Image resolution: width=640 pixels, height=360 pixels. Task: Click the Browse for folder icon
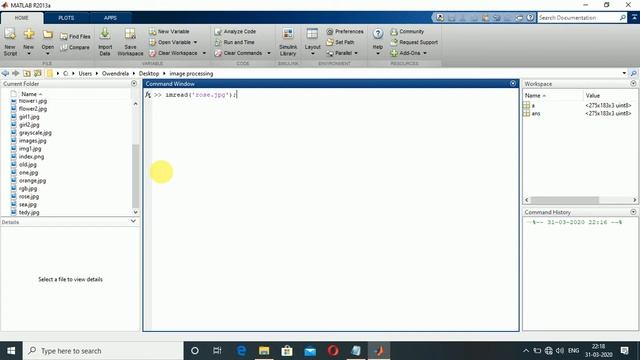(x=38, y=73)
